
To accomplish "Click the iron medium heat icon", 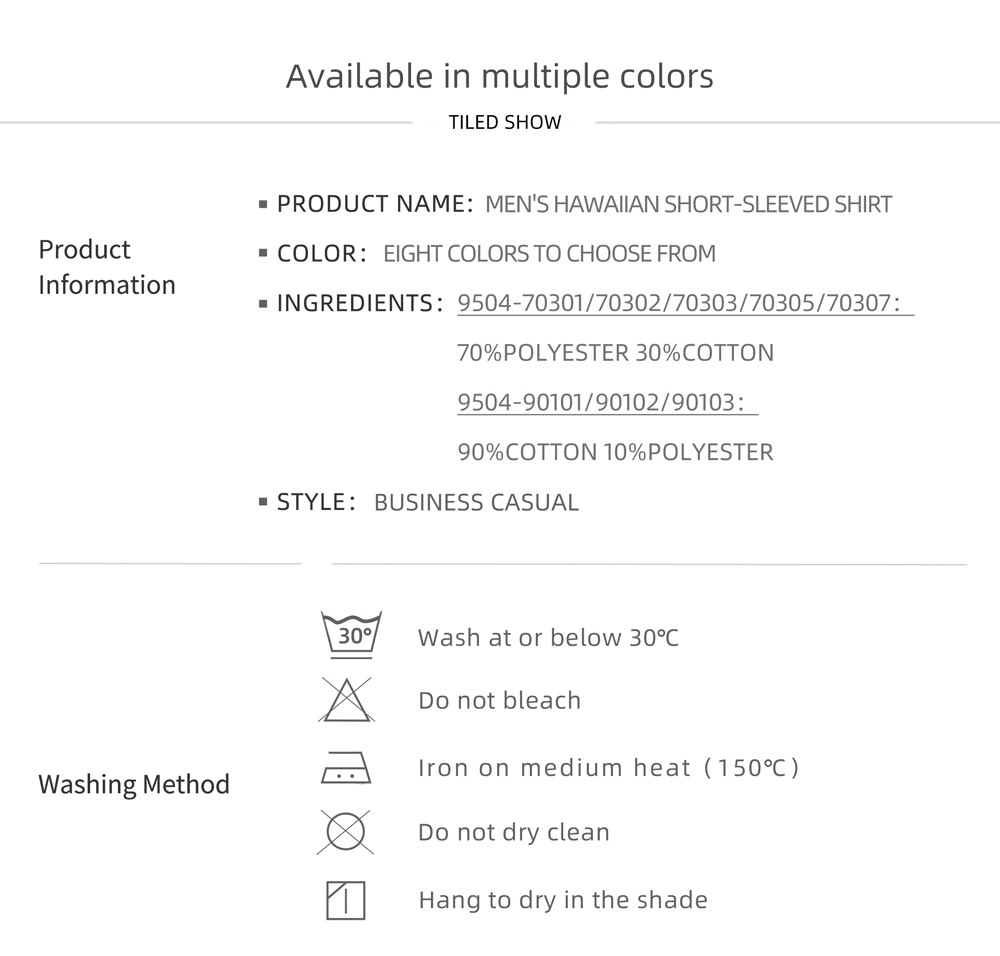I will pyautogui.click(x=346, y=767).
